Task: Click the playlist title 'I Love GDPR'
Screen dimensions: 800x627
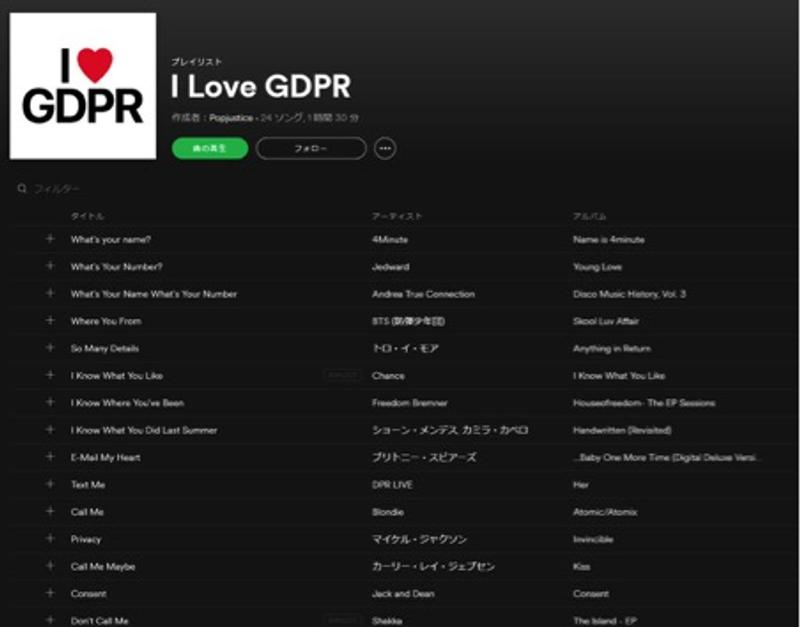Action: coord(261,86)
